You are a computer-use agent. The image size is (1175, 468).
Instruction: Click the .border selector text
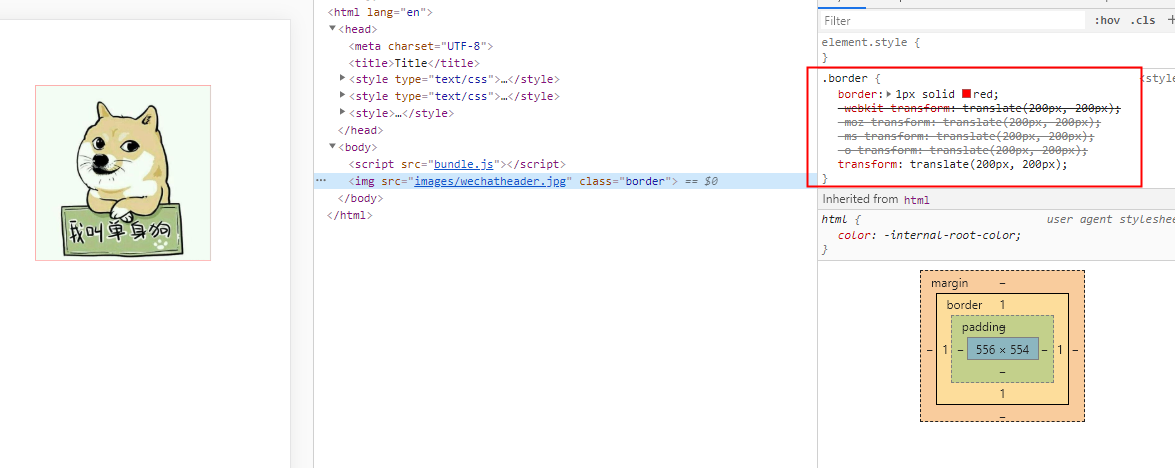[x=843, y=78]
